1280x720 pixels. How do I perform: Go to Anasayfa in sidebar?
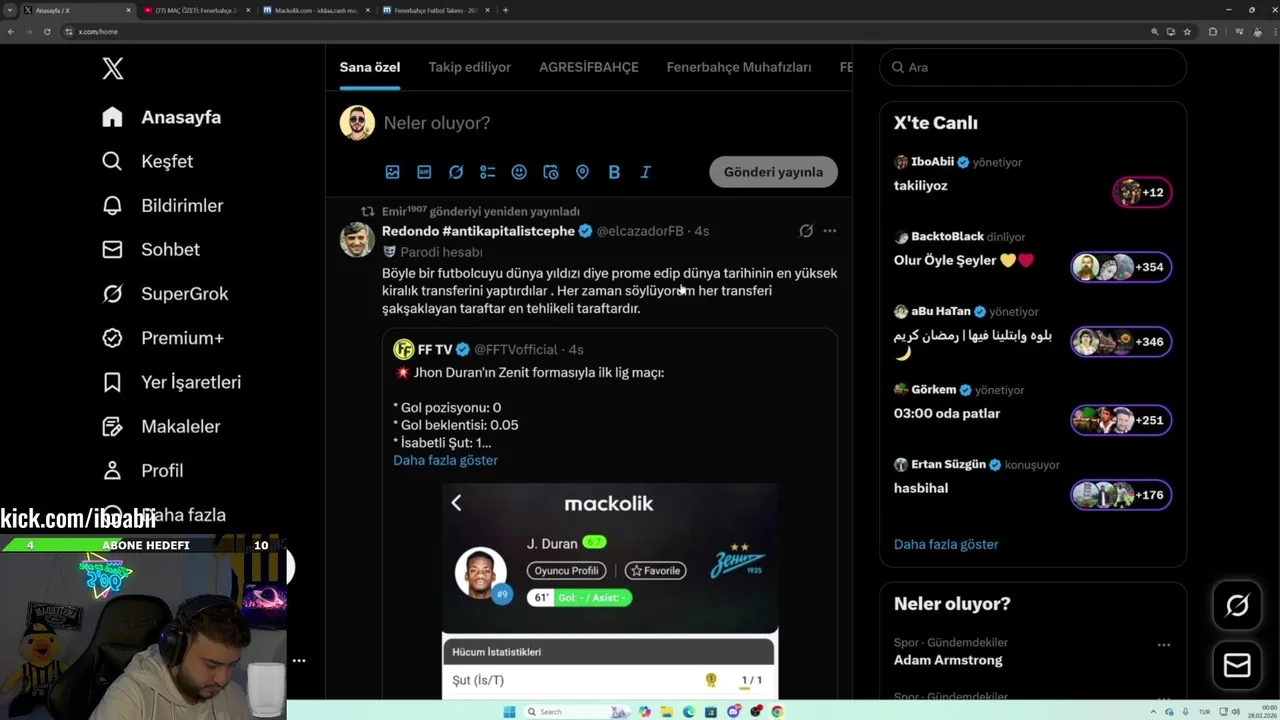[161, 117]
